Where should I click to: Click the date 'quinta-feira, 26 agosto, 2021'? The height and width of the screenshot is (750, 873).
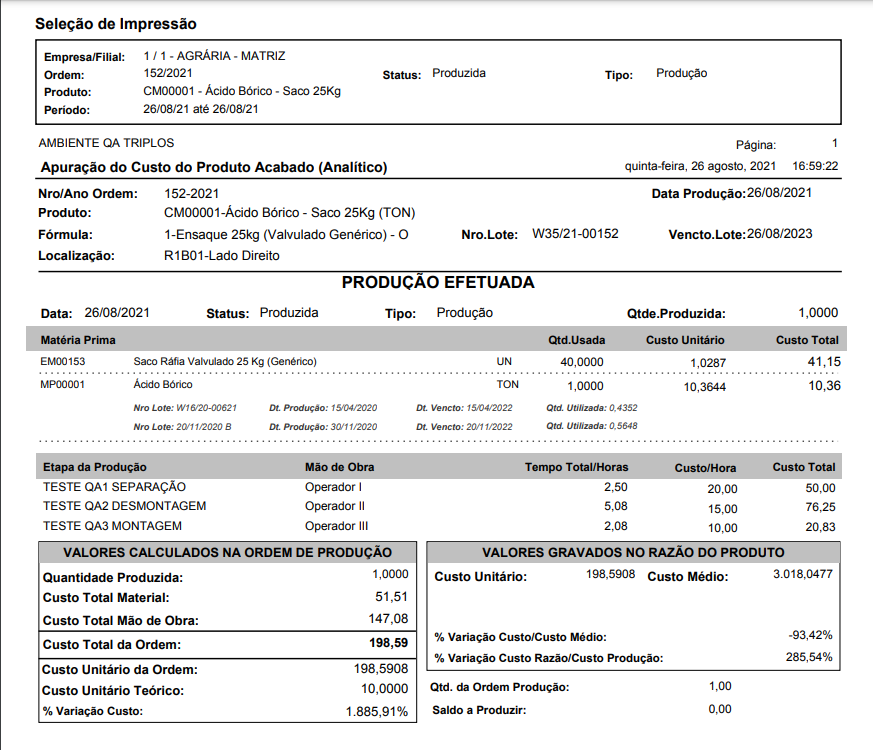click(x=700, y=166)
